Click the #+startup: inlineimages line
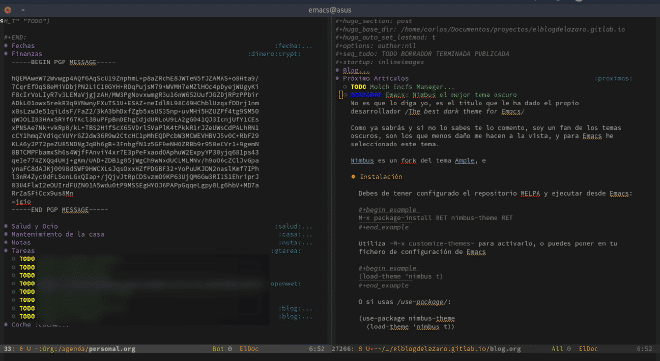 (380, 62)
